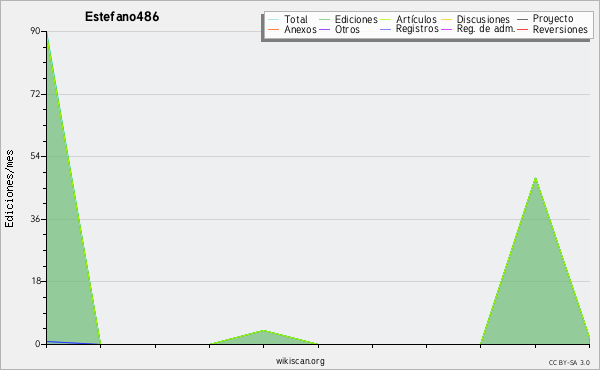The height and width of the screenshot is (370, 600).
Task: Click the orange Anexos legend line swatch
Action: [x=274, y=29]
